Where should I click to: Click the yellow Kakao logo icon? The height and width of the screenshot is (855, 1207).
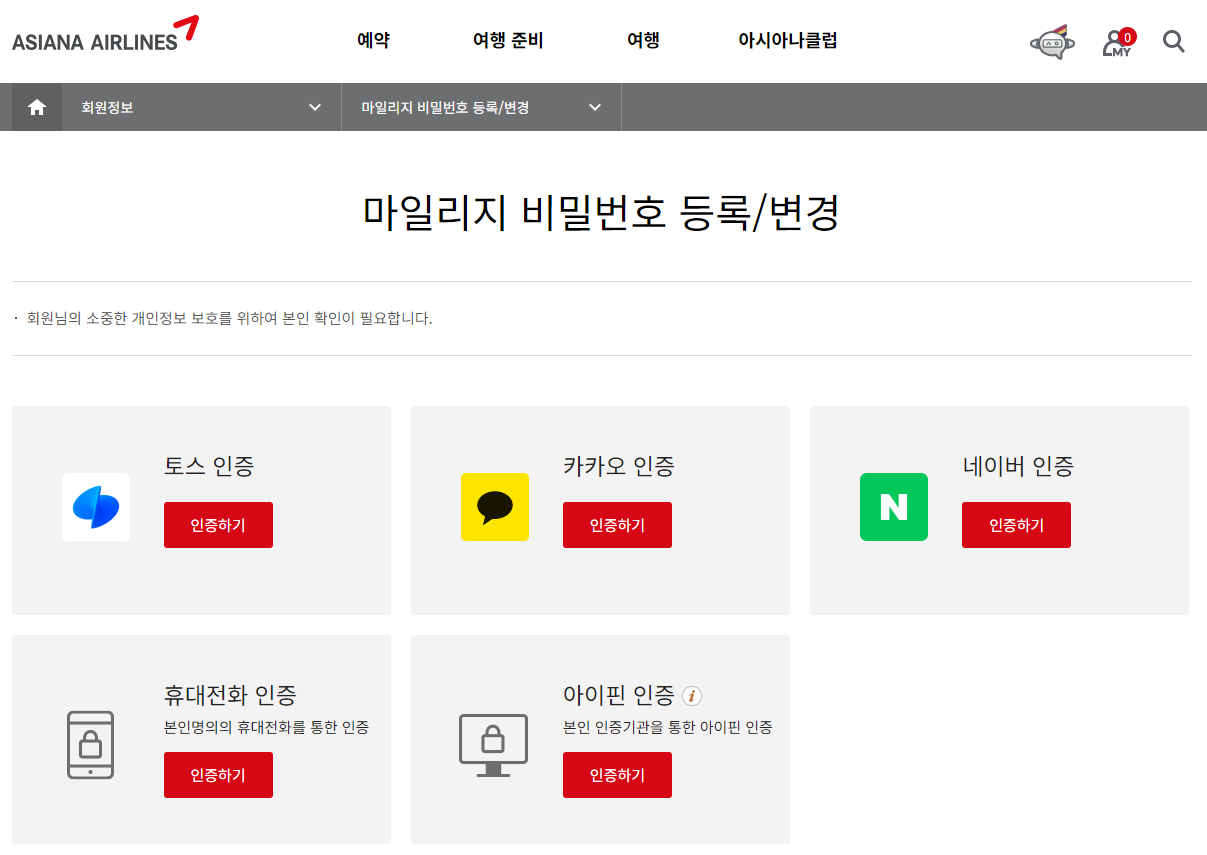pyautogui.click(x=495, y=507)
